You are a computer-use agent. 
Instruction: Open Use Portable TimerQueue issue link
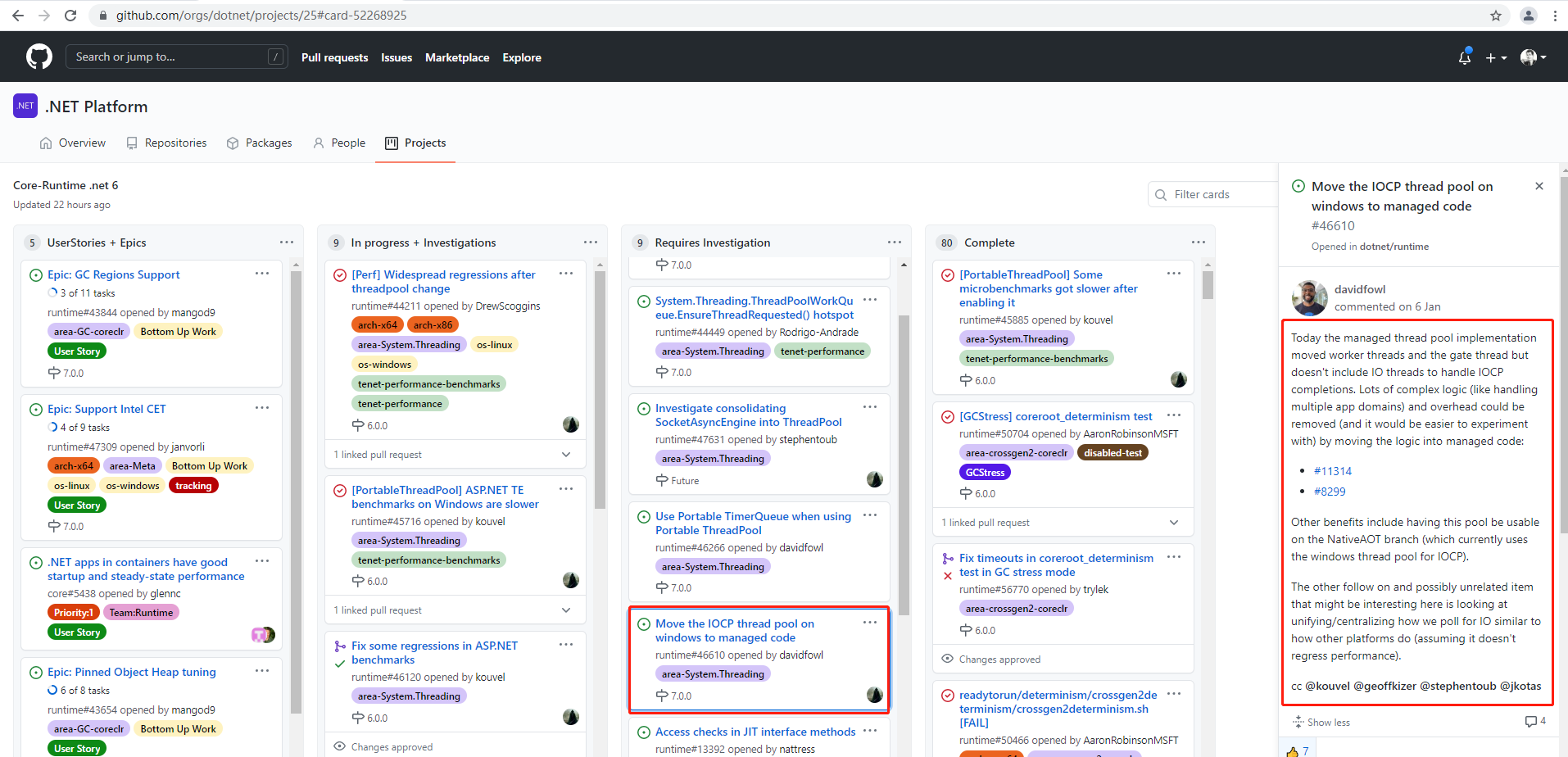pyautogui.click(x=753, y=523)
